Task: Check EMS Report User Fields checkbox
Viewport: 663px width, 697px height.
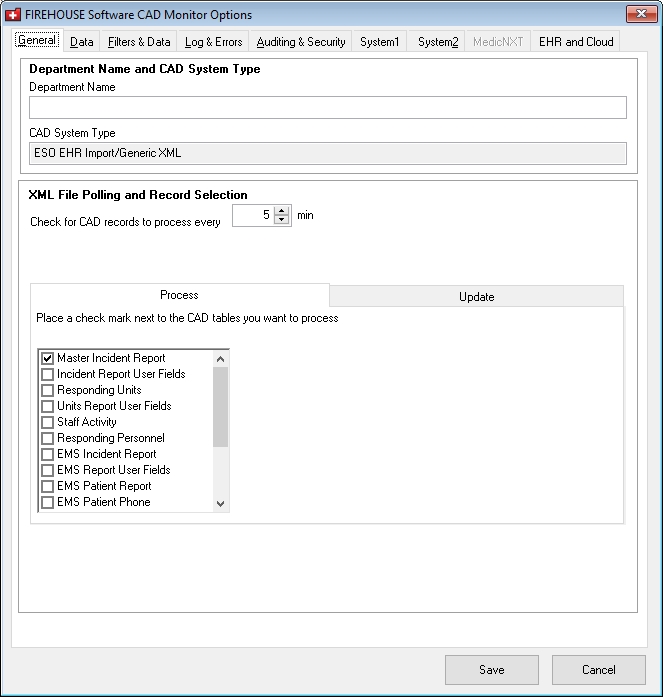Action: 48,470
